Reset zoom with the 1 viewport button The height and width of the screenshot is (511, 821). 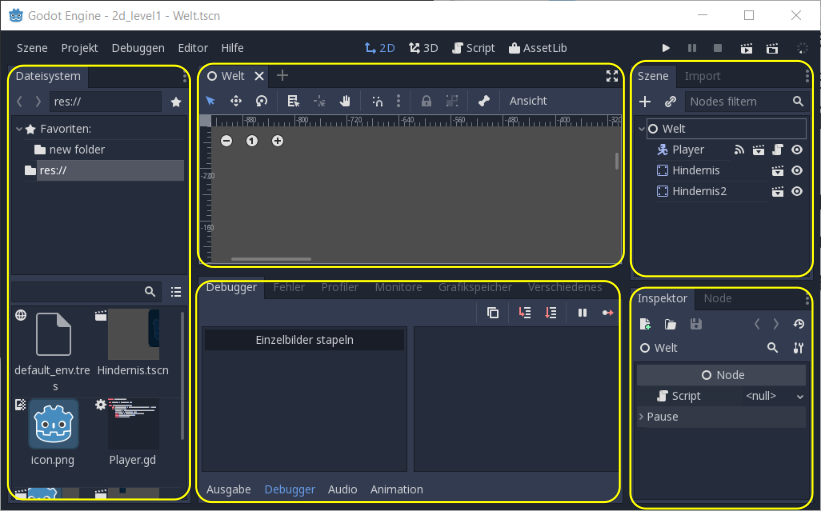(252, 140)
